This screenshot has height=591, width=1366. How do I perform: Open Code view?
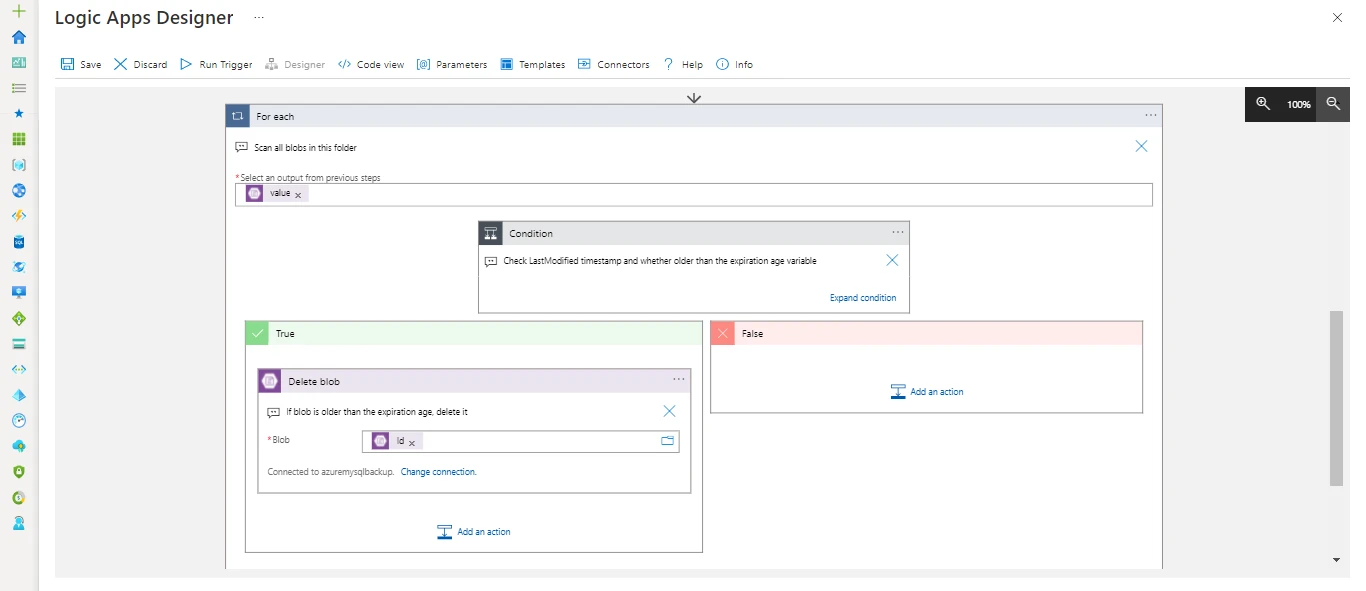(371, 63)
